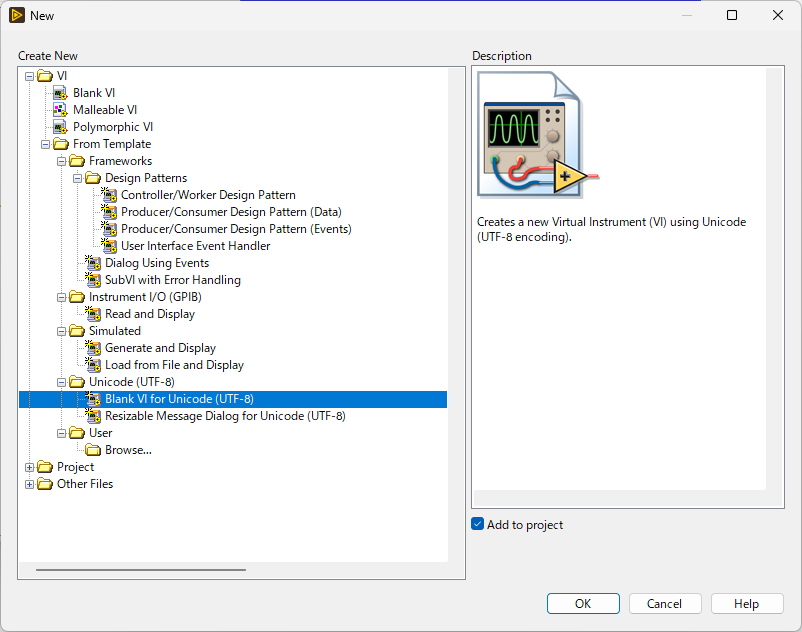The height and width of the screenshot is (632, 802).
Task: Click the User Interface Event Handler icon
Action: pos(108,246)
